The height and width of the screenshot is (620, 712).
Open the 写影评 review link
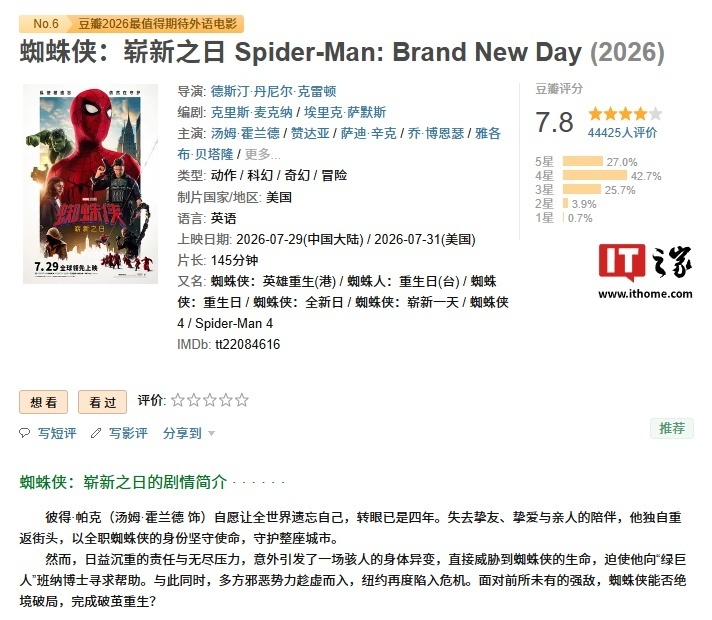pos(128,433)
